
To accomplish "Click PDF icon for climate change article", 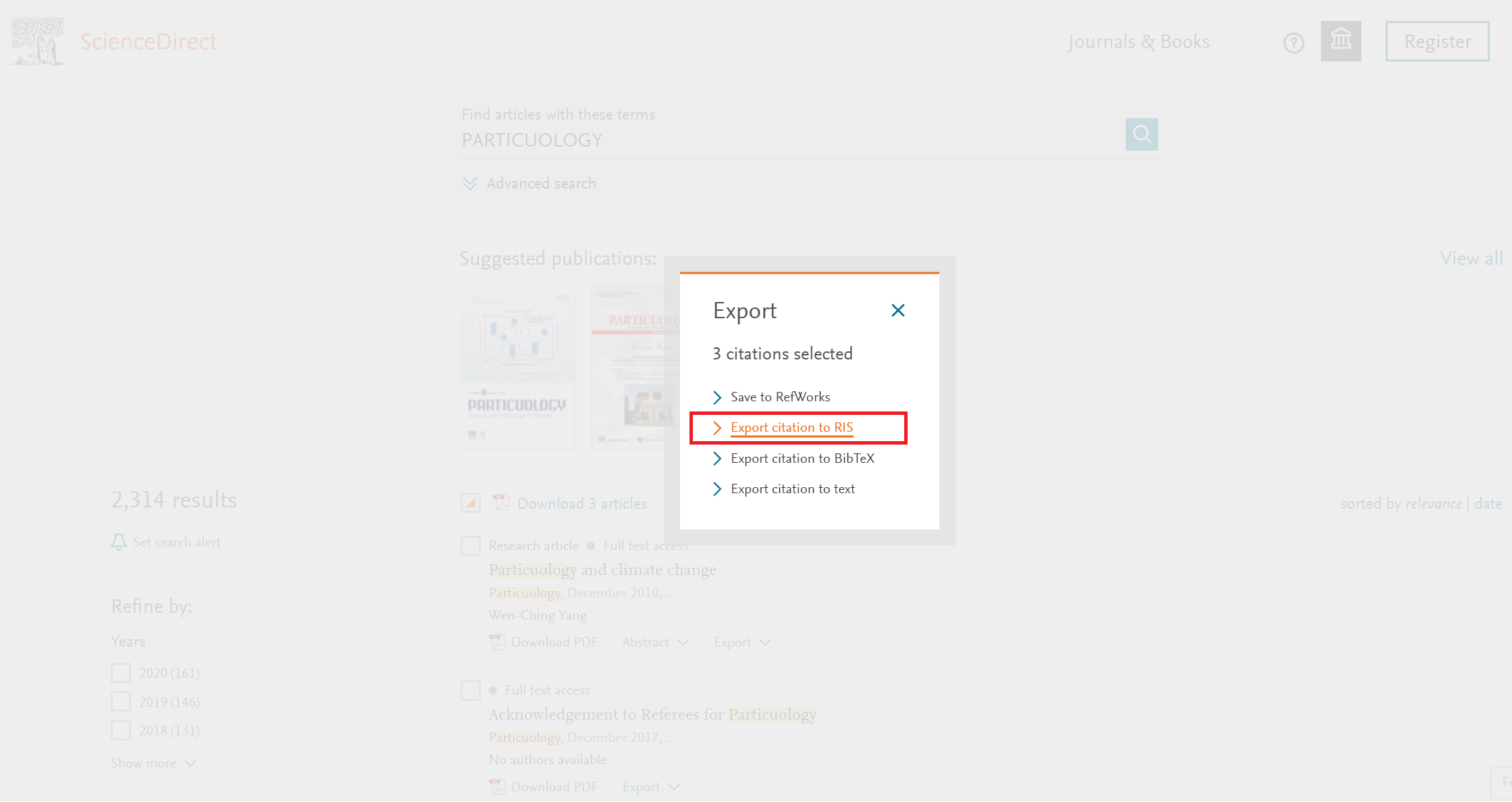I will (497, 642).
